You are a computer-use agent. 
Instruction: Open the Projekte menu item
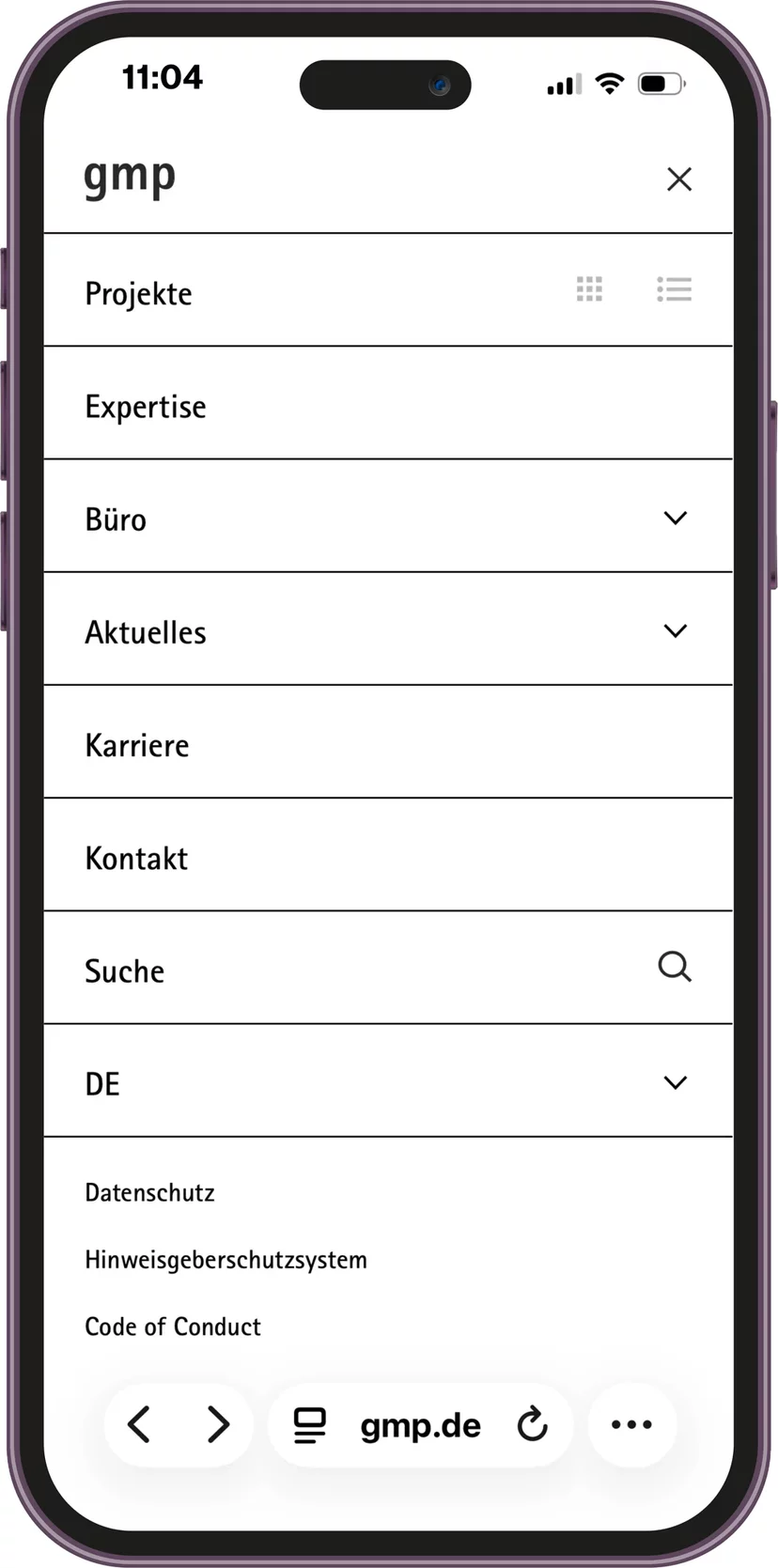click(x=138, y=294)
